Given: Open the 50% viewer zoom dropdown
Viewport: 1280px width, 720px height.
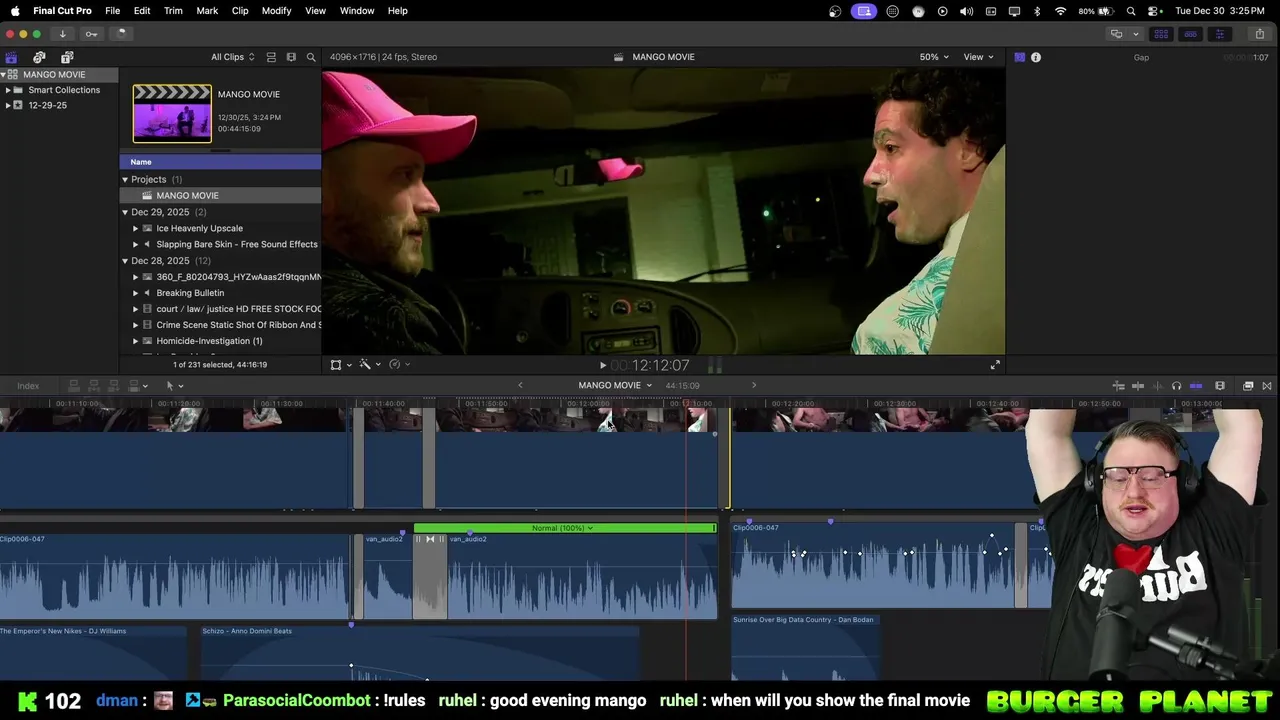Looking at the screenshot, I should [934, 57].
